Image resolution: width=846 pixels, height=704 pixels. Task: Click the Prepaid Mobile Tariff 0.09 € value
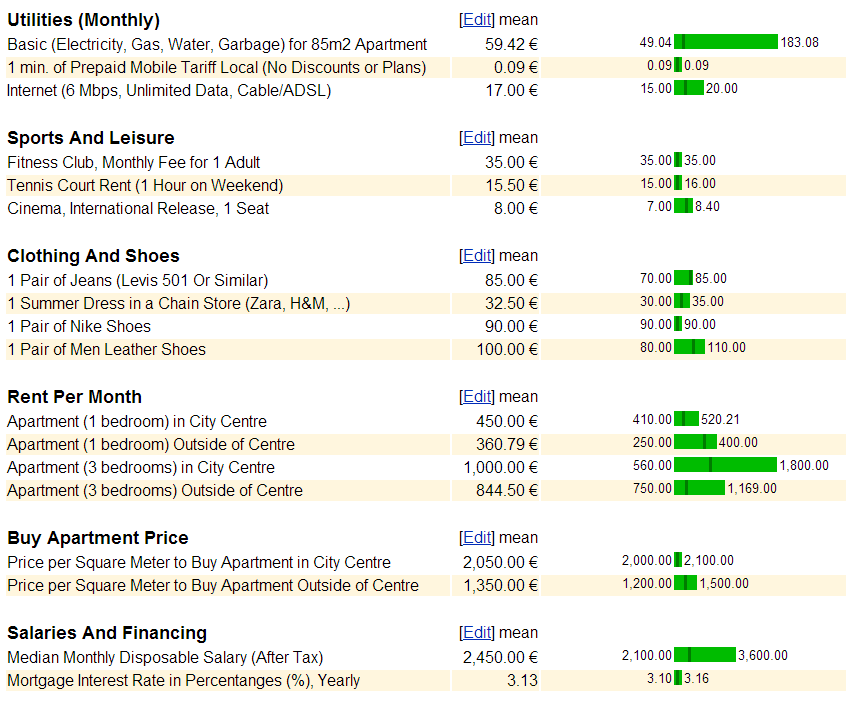coord(515,68)
